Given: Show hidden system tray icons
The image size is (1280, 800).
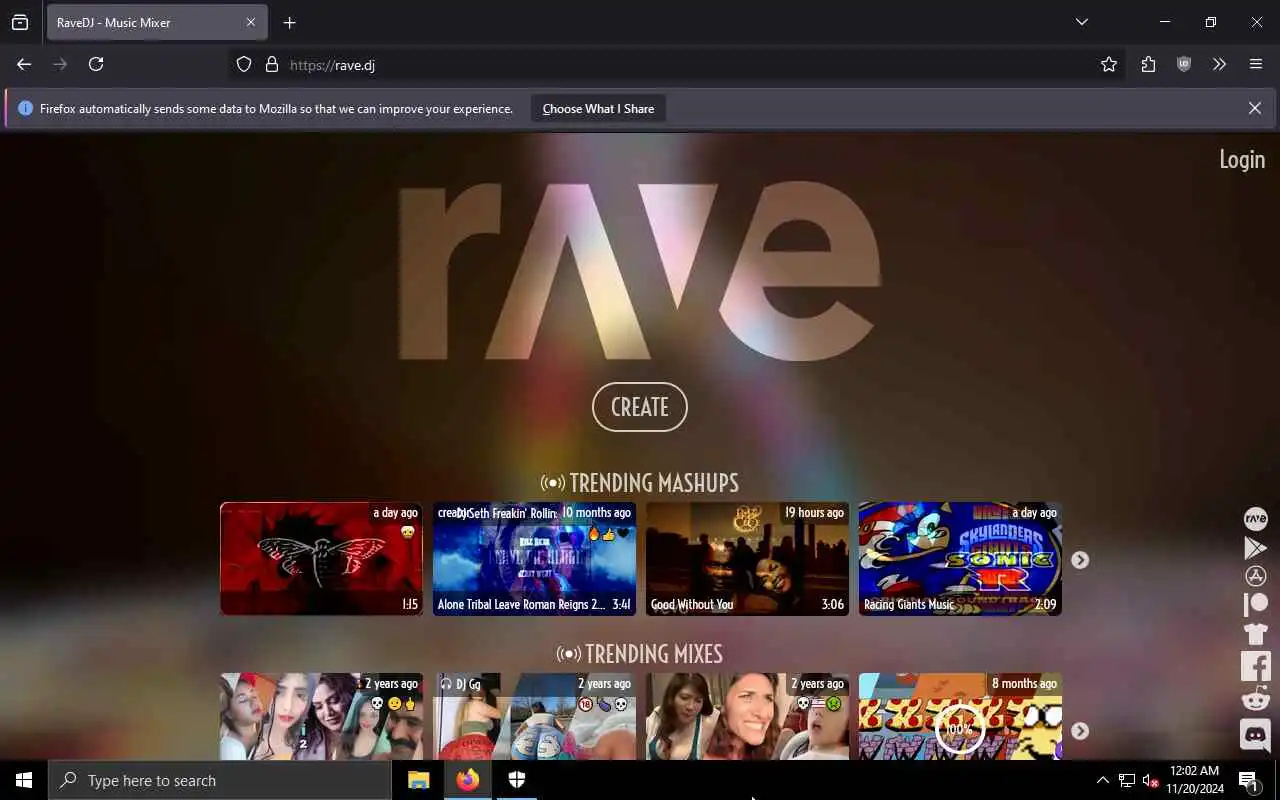Looking at the screenshot, I should pyautogui.click(x=1102, y=781).
